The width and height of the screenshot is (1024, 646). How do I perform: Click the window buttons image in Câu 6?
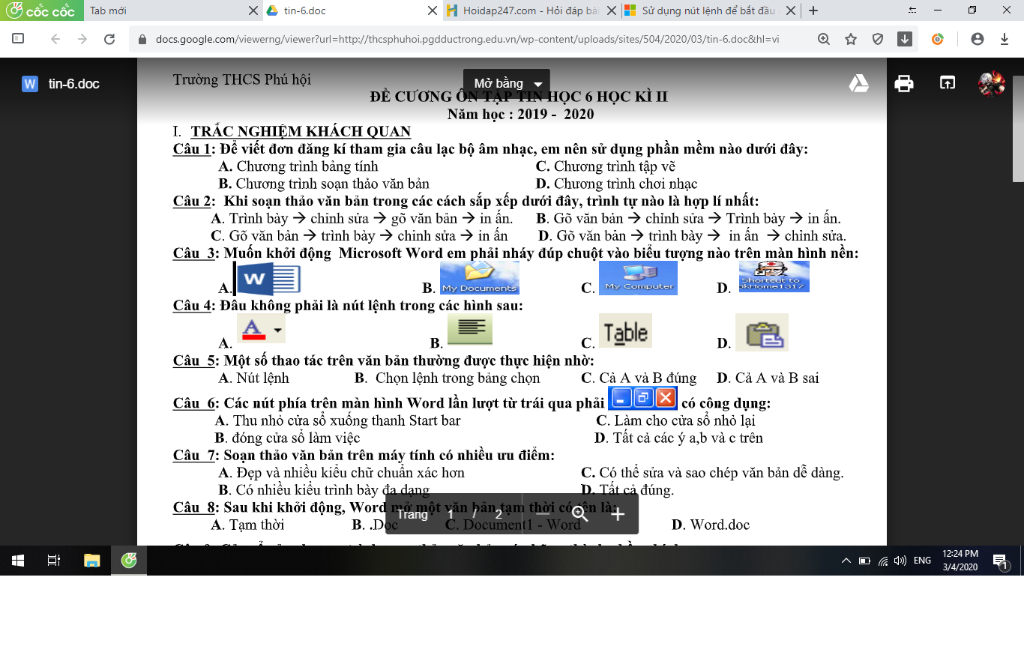(643, 398)
